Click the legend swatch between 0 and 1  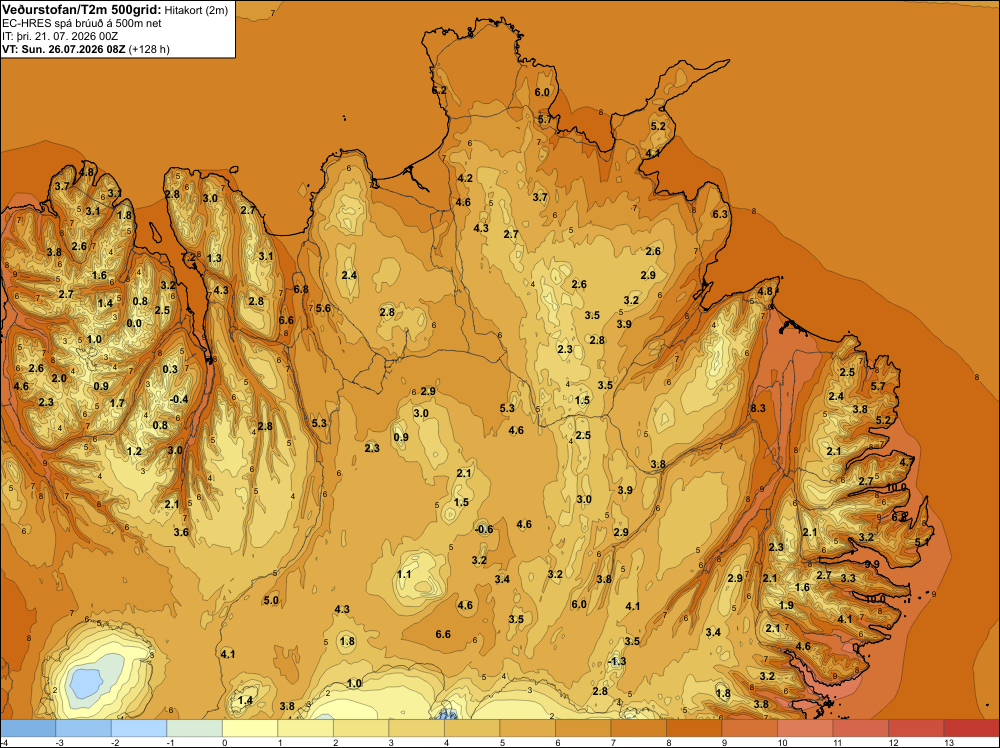tap(250, 728)
